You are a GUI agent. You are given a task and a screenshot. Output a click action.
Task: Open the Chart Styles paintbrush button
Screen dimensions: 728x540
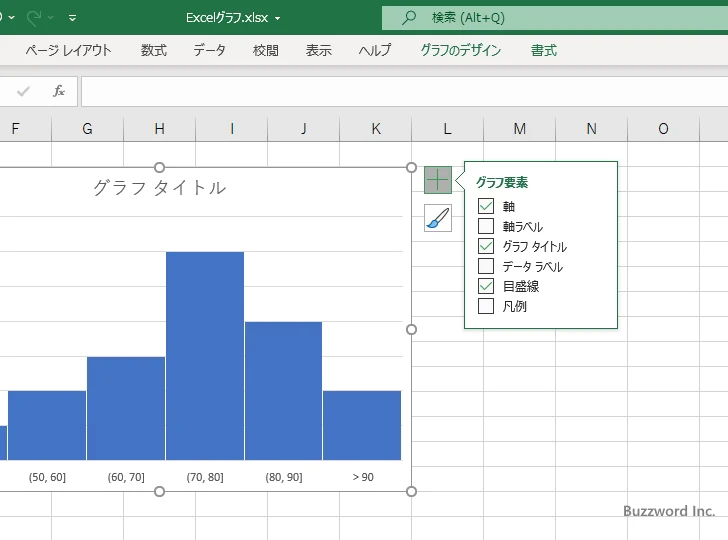[437, 218]
